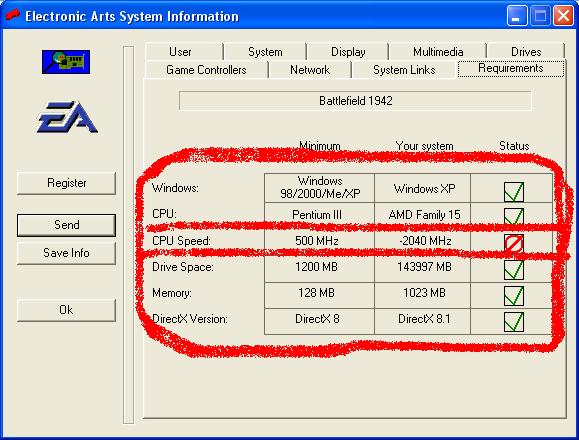
Task: Select the Multimedia tab
Action: (438, 52)
